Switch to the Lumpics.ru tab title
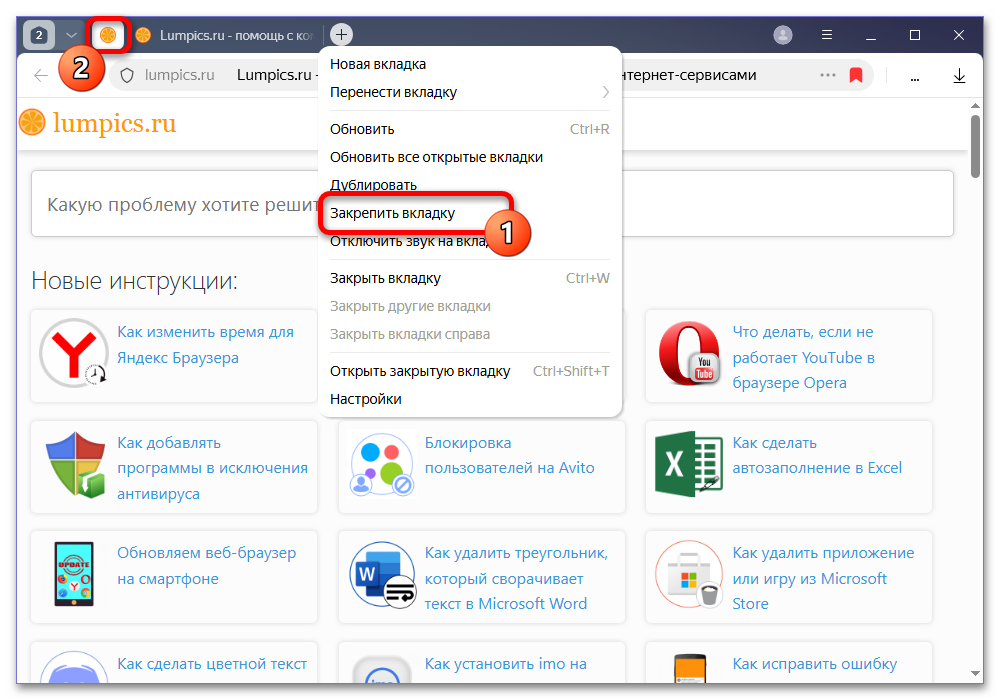 click(236, 35)
